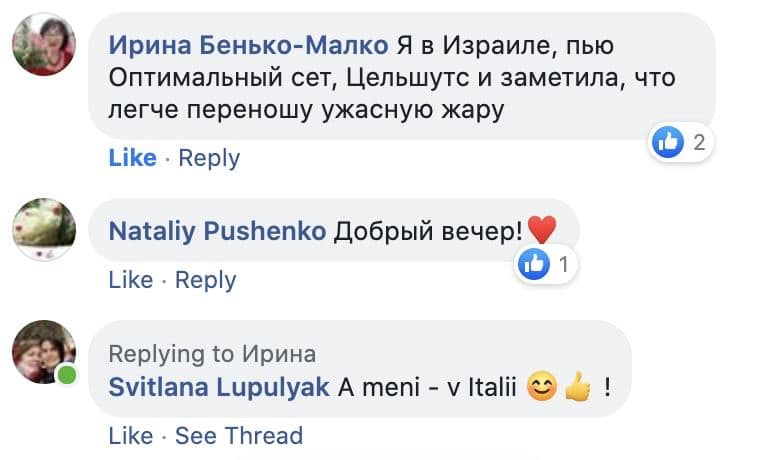Like Svitlana Lupulyak's comment
The width and height of the screenshot is (764, 460).
130,436
